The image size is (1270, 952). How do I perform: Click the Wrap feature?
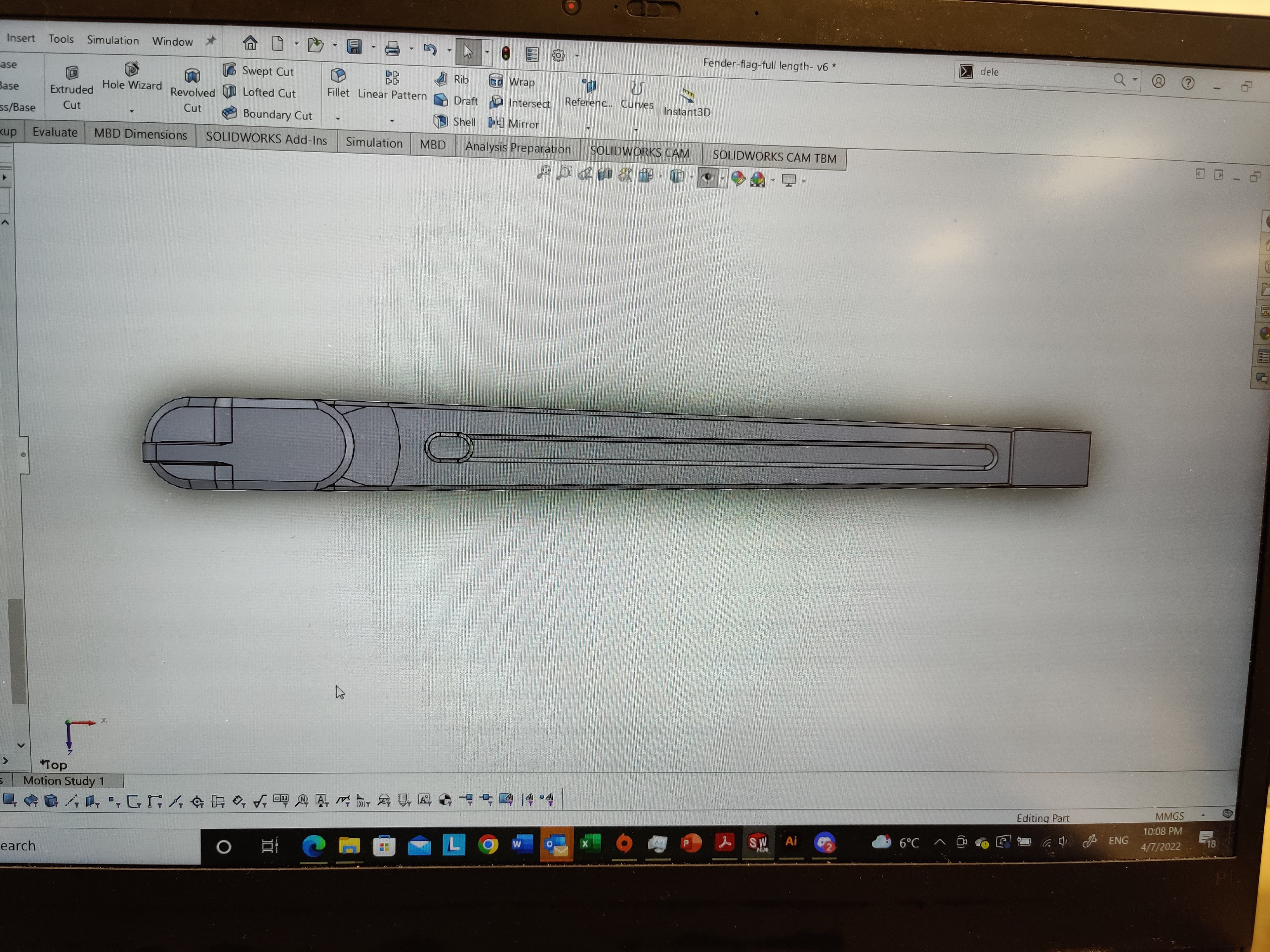(512, 82)
